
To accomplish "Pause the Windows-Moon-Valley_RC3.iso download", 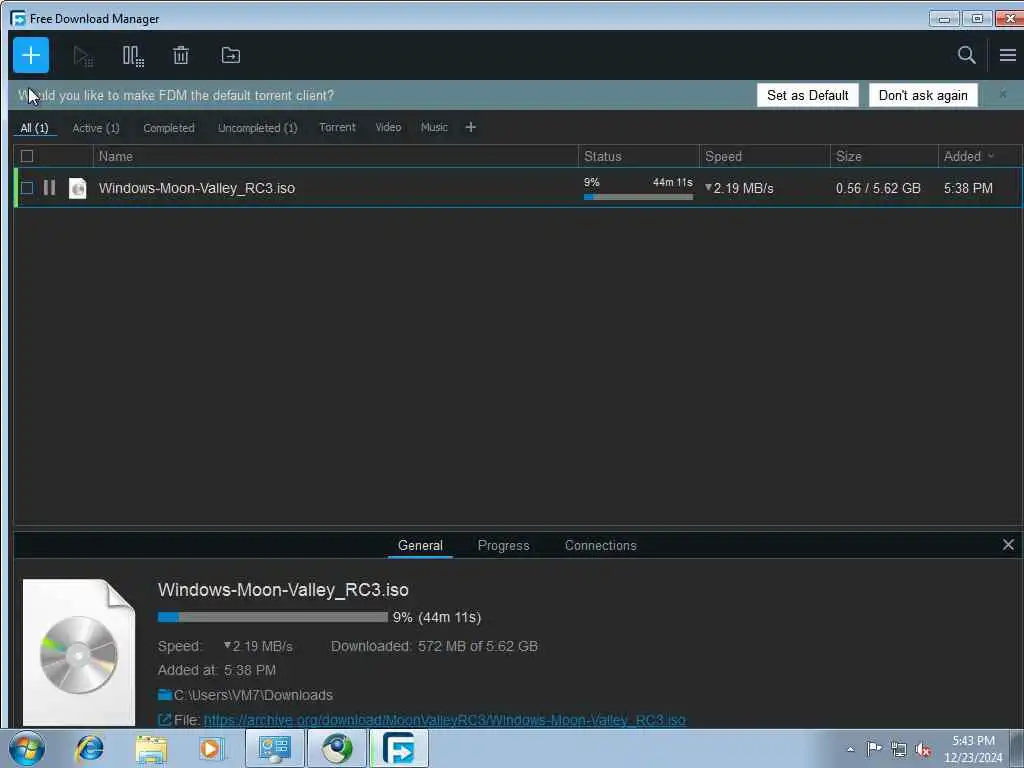I will point(49,188).
